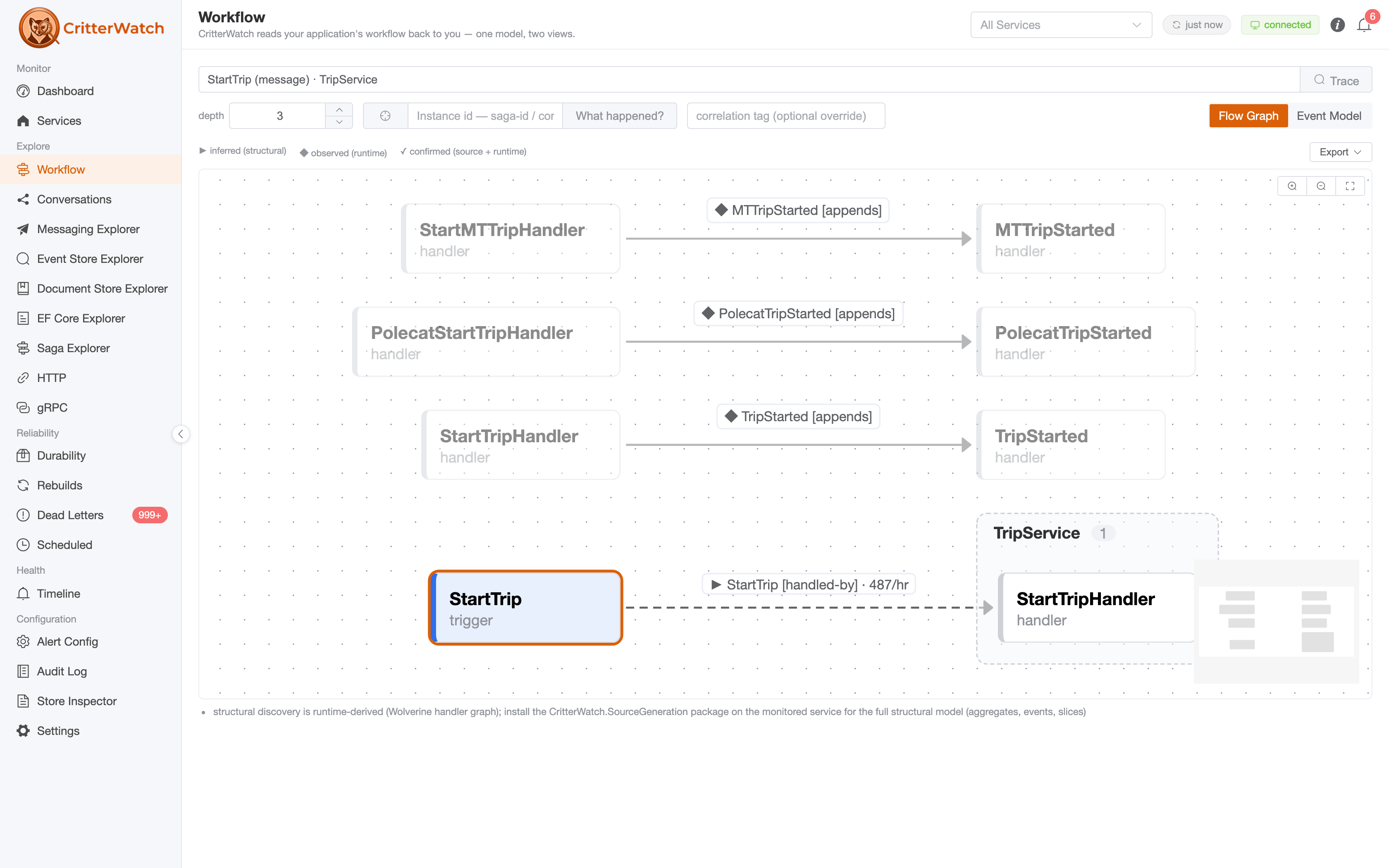Increase depth with the up arrow
Viewport: 1389px width, 868px height.
(339, 110)
